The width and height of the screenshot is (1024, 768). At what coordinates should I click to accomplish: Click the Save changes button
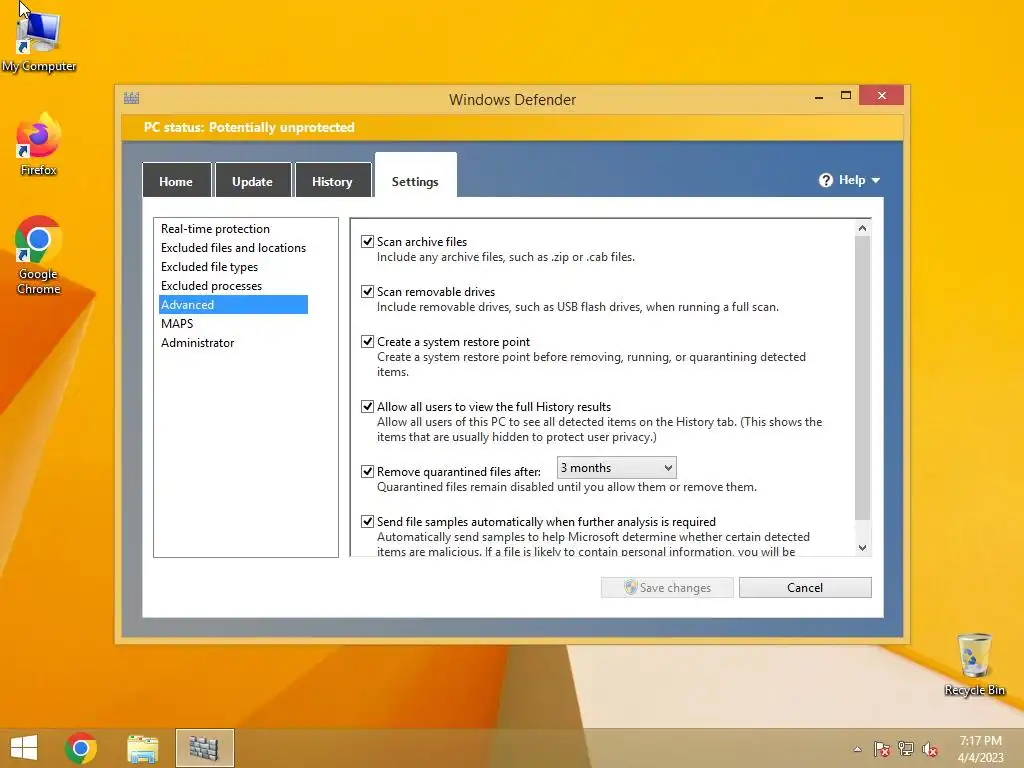(x=667, y=587)
